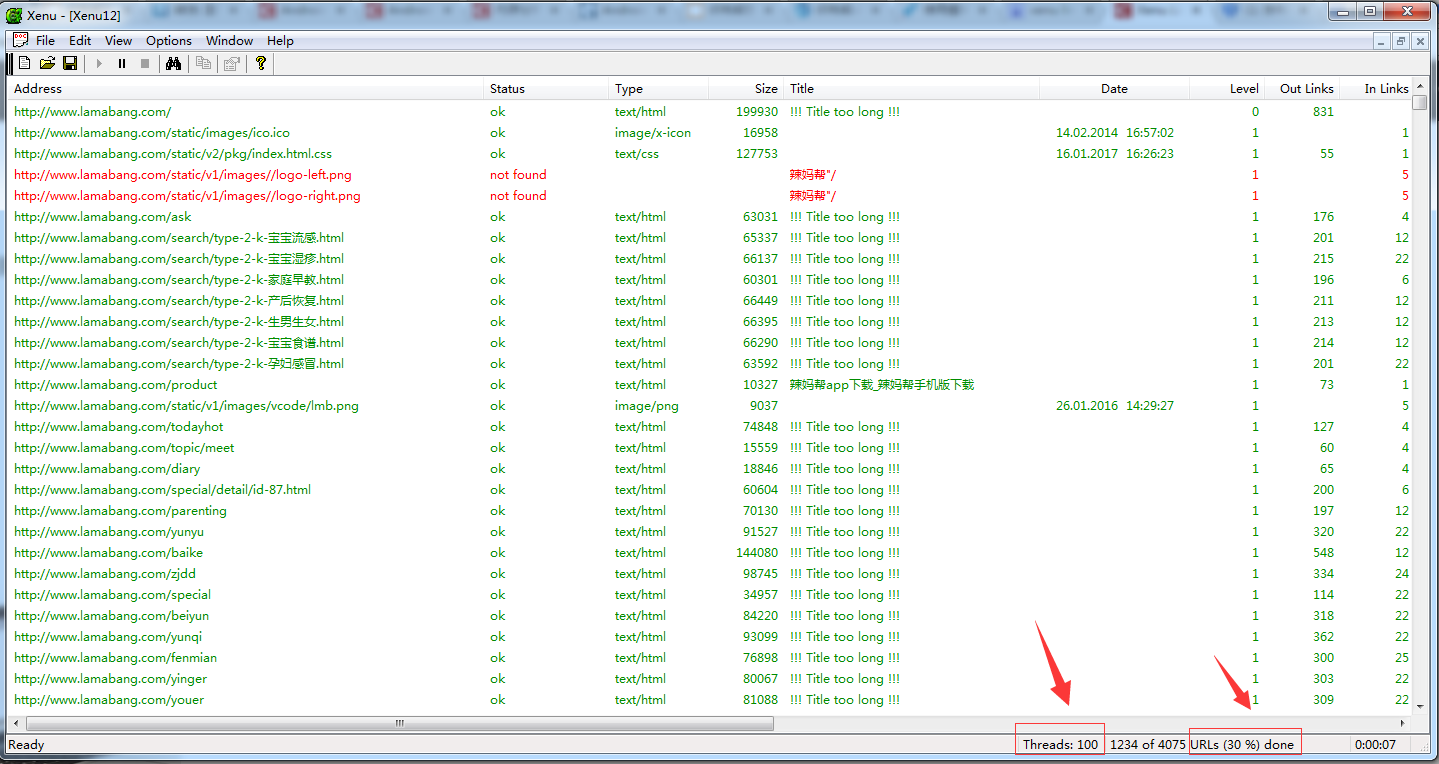
Task: Sort by the In Links column header
Action: click(x=1375, y=88)
